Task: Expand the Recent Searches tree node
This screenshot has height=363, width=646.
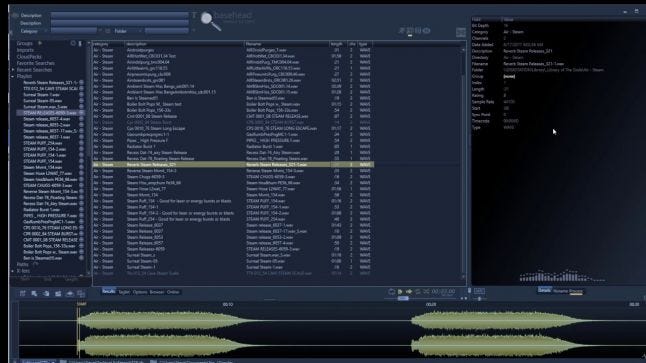Action: [13, 70]
